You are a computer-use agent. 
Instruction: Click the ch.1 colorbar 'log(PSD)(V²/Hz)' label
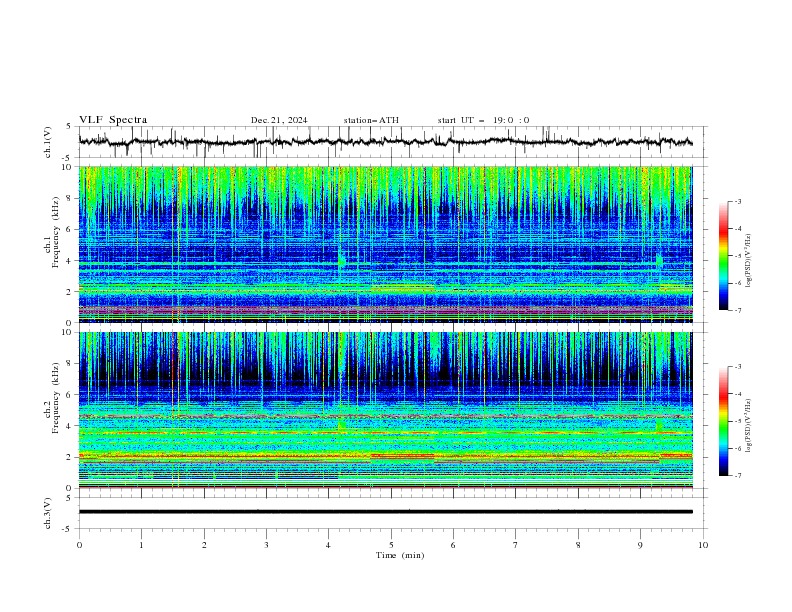point(748,261)
